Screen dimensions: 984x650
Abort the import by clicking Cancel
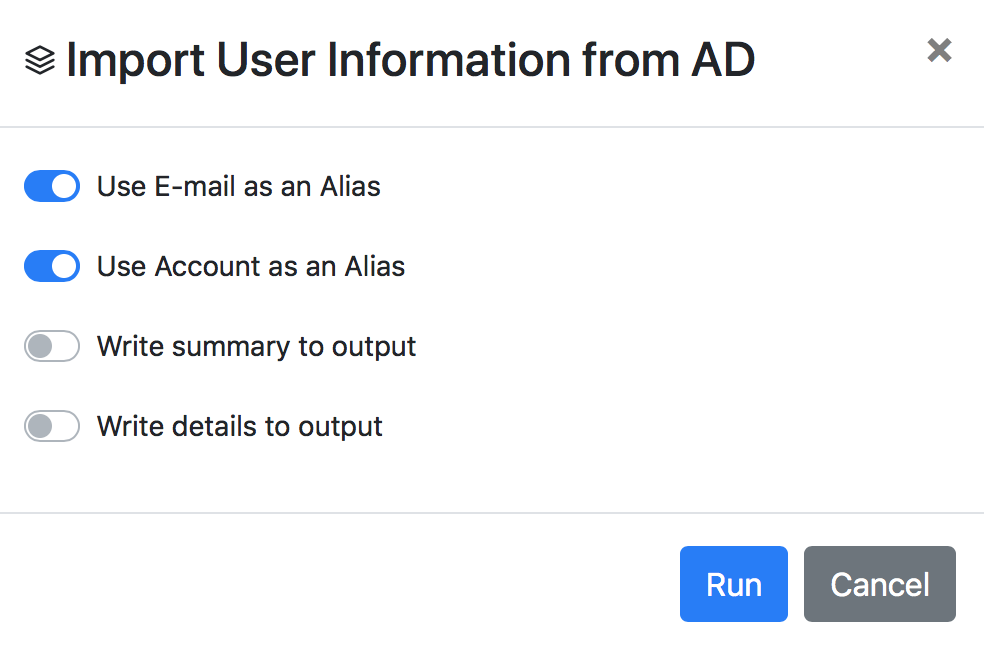(879, 584)
